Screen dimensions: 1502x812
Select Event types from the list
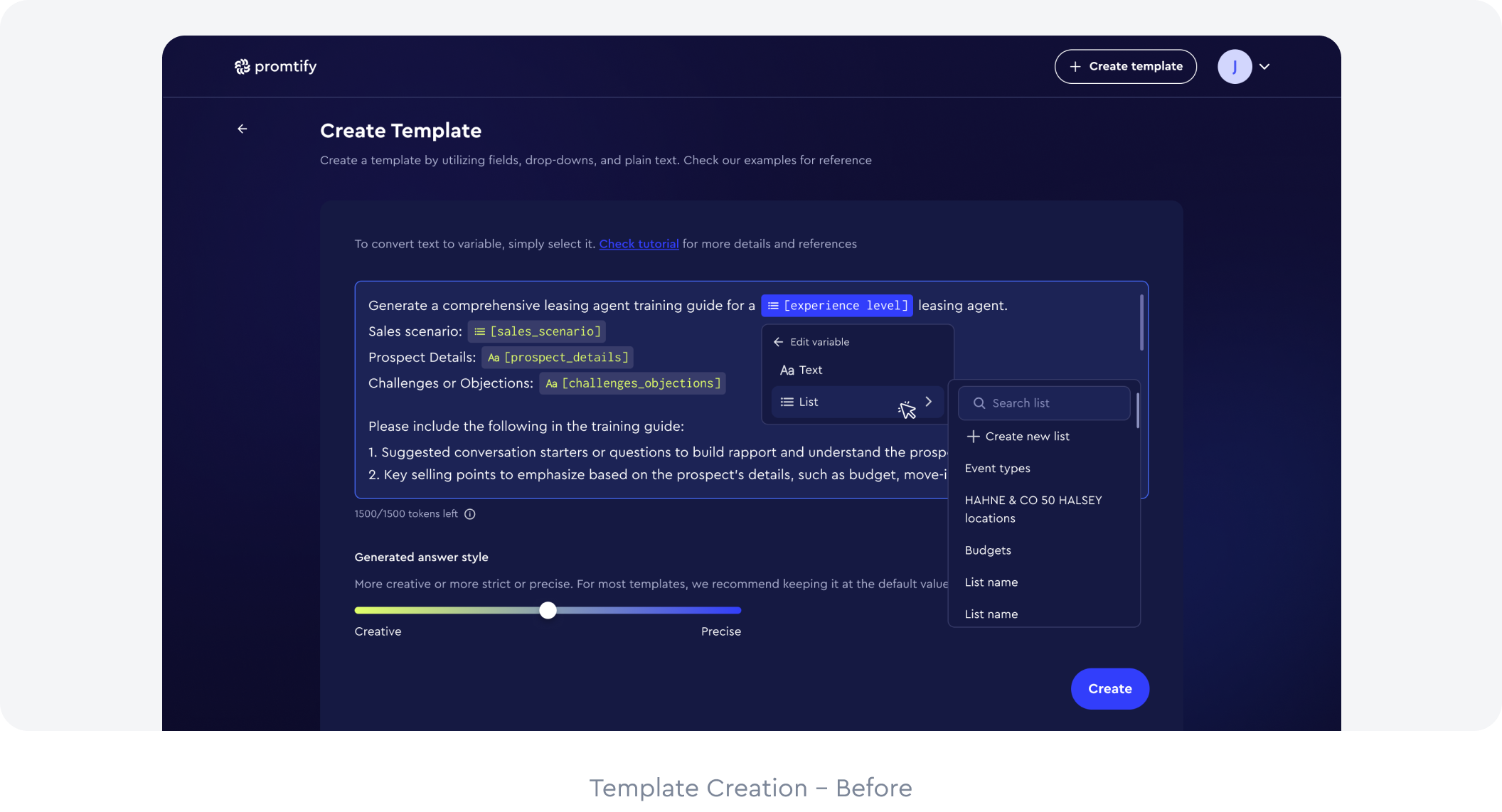coord(997,469)
